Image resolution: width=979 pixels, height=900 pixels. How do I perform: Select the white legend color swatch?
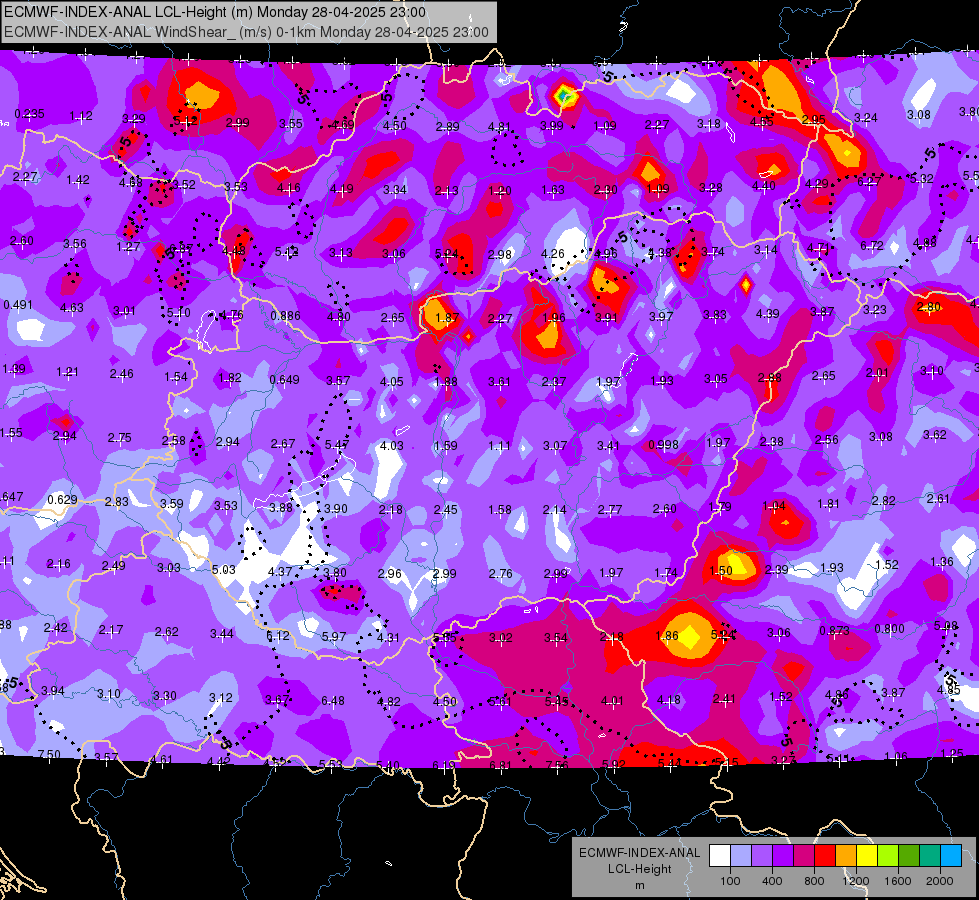point(720,856)
